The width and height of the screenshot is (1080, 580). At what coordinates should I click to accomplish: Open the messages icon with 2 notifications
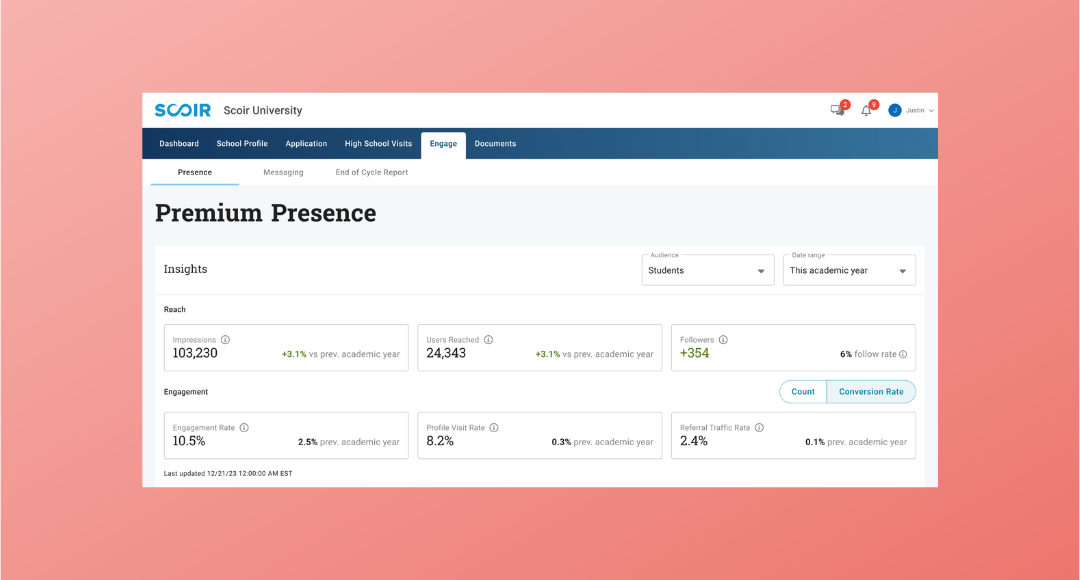tap(835, 109)
